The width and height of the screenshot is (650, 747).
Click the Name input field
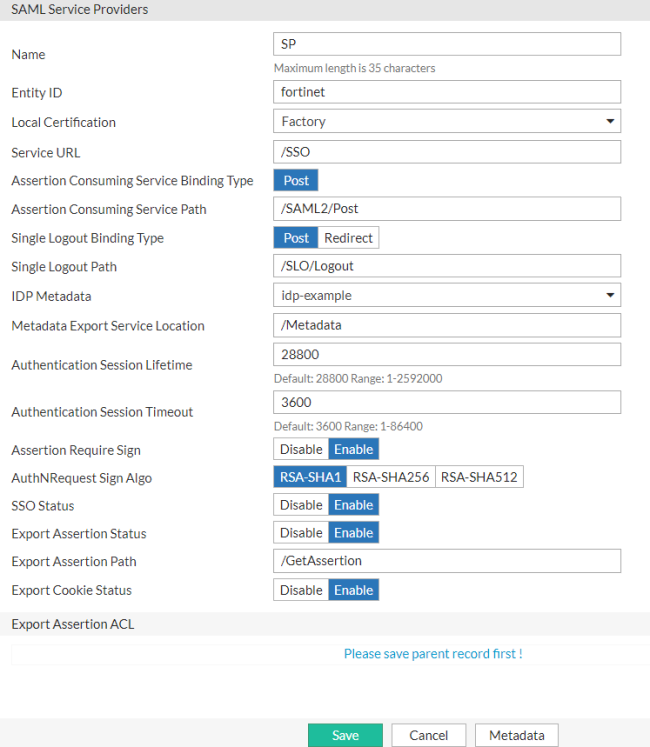coord(446,44)
